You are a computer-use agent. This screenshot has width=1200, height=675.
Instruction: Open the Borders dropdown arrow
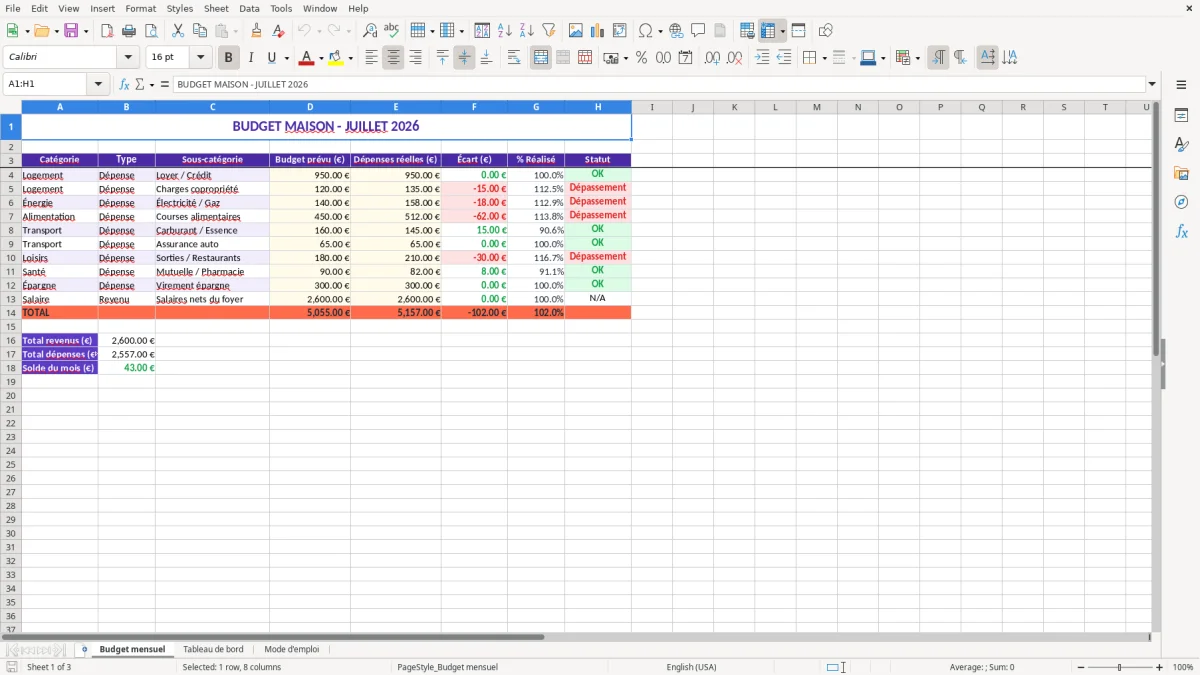(x=824, y=58)
